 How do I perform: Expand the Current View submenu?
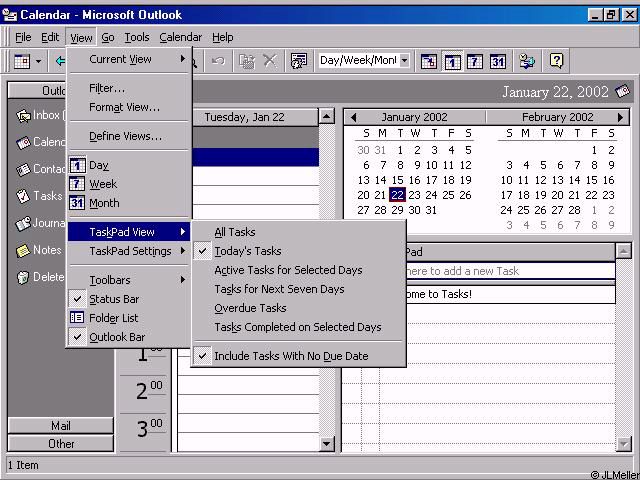pyautogui.click(x=129, y=59)
